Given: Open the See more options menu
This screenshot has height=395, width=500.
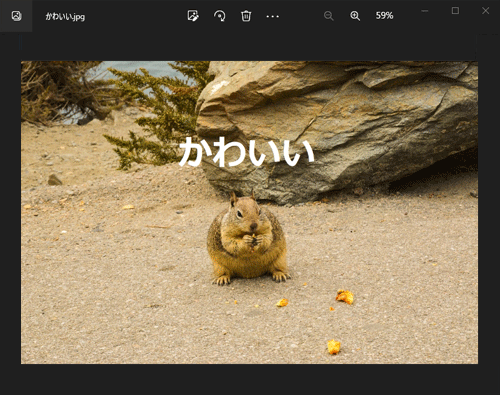Looking at the screenshot, I should [273, 16].
